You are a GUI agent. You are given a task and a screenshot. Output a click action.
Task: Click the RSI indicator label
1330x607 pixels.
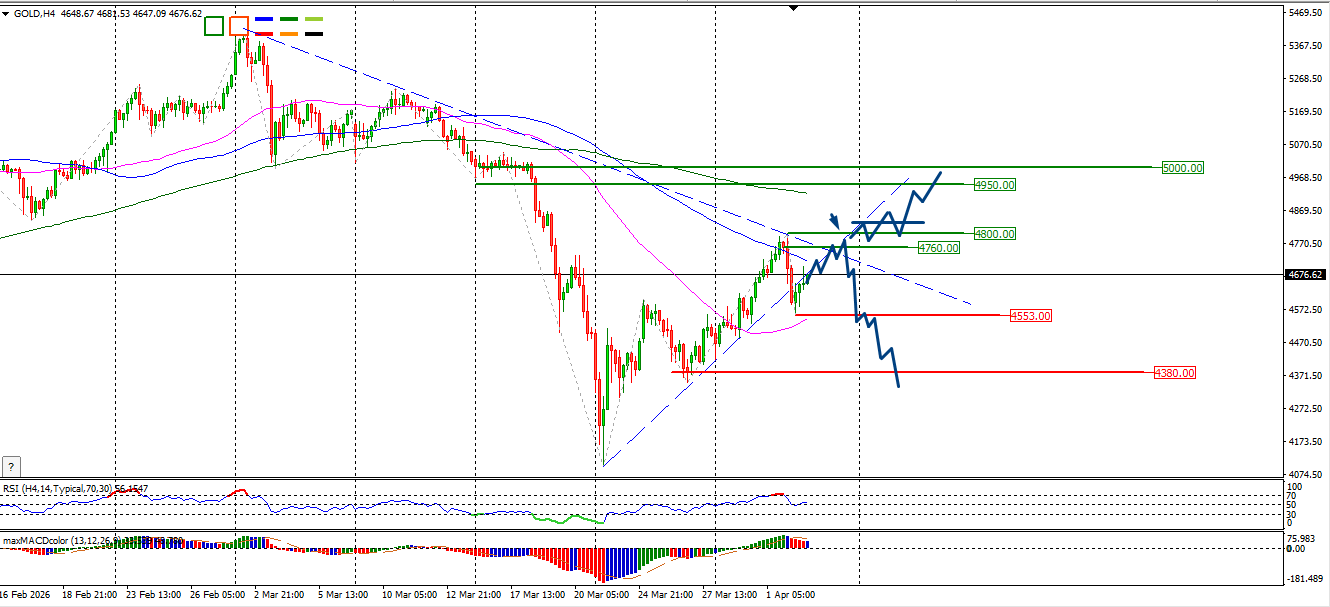point(76,489)
